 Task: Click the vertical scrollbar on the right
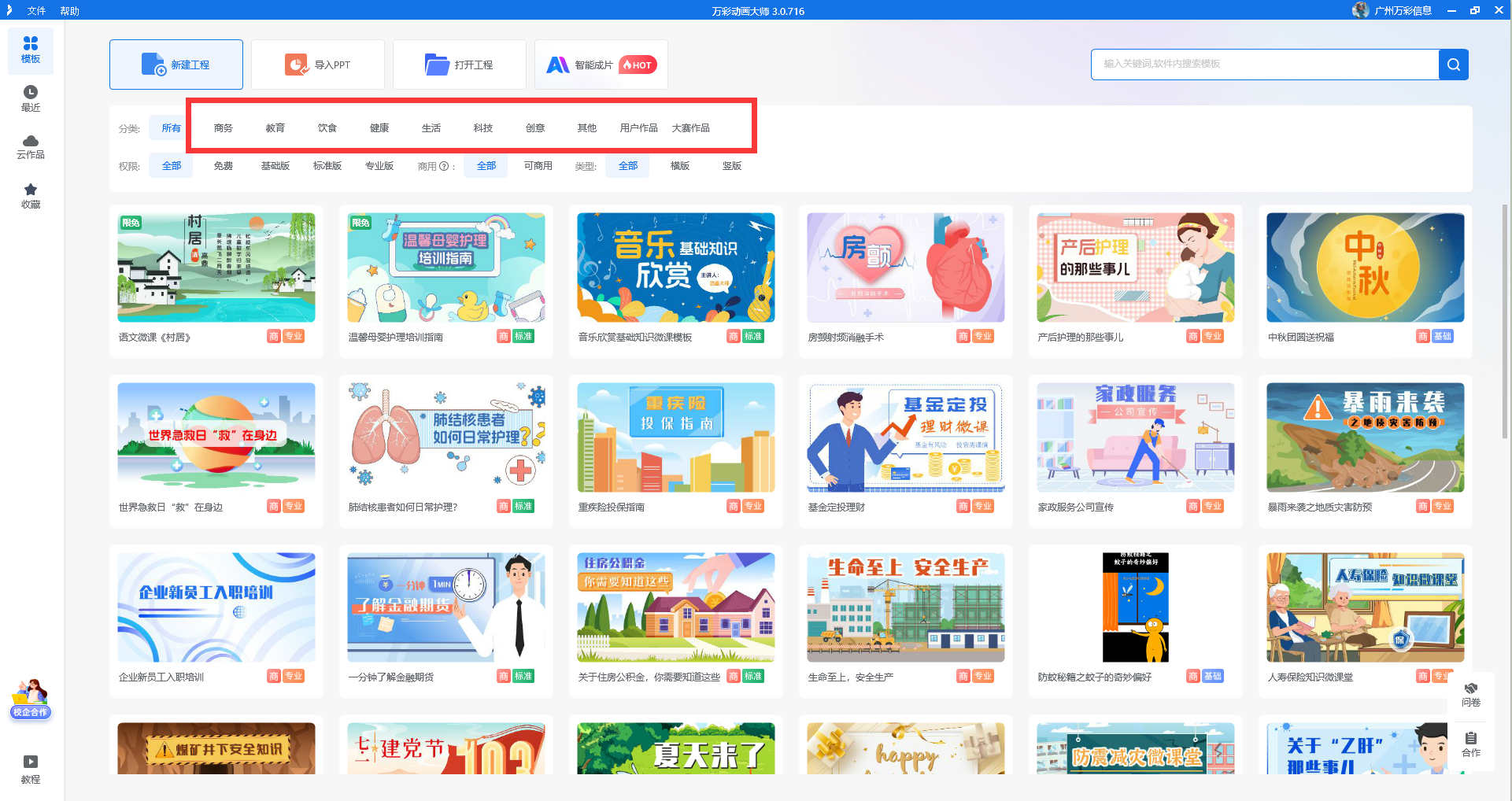tap(1505, 320)
